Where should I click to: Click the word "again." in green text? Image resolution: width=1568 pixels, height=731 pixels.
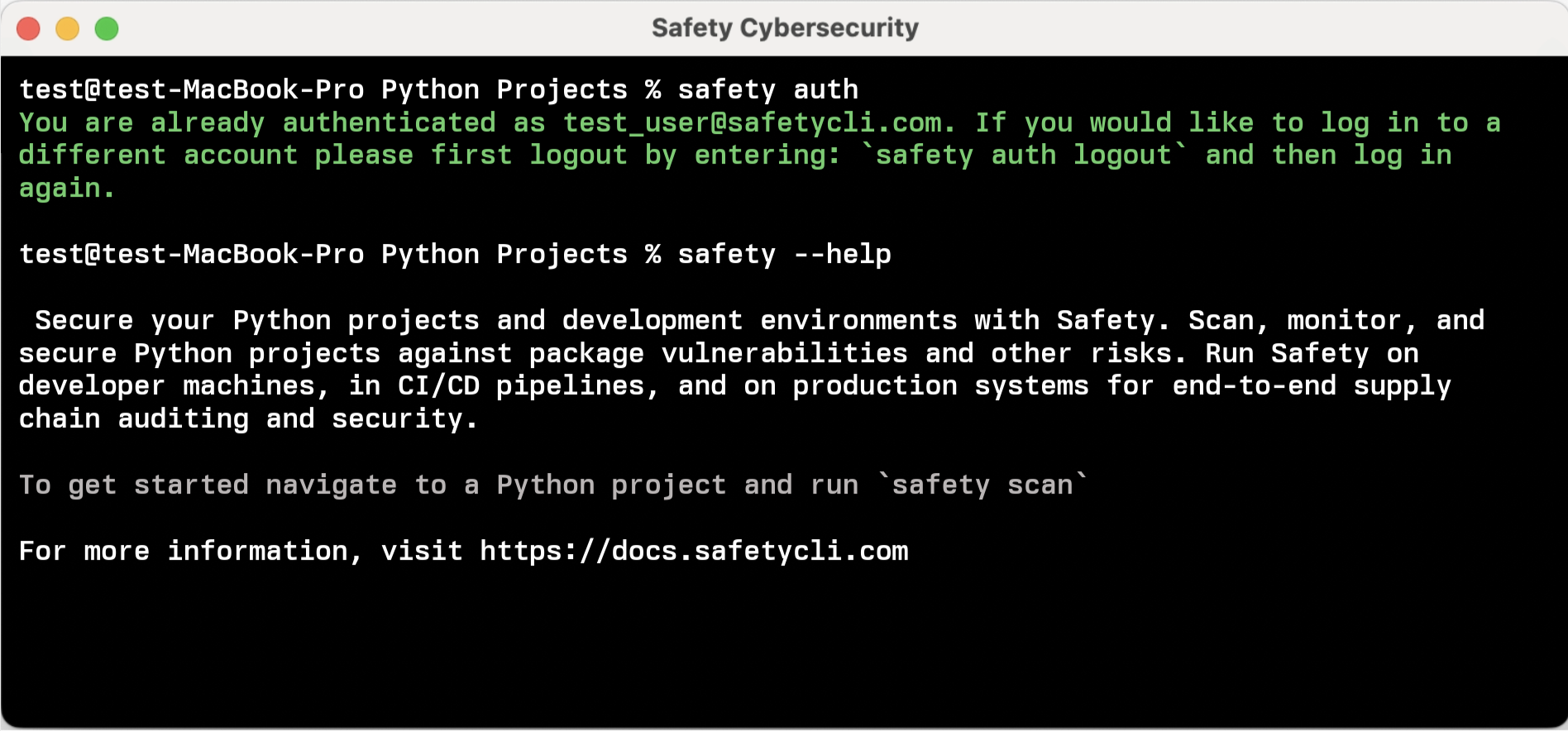pos(66,189)
